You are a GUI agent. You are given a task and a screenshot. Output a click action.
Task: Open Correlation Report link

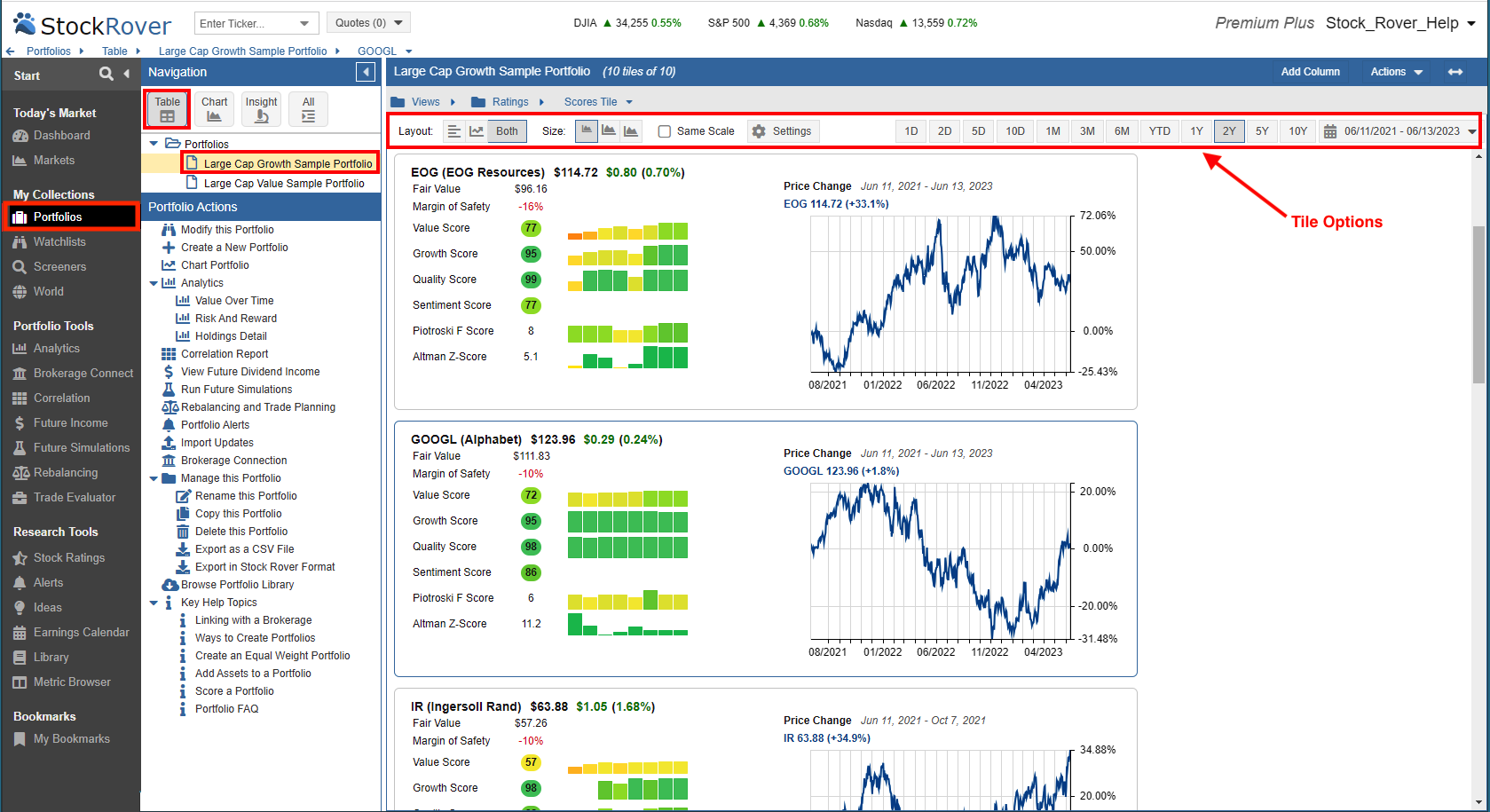coord(225,353)
